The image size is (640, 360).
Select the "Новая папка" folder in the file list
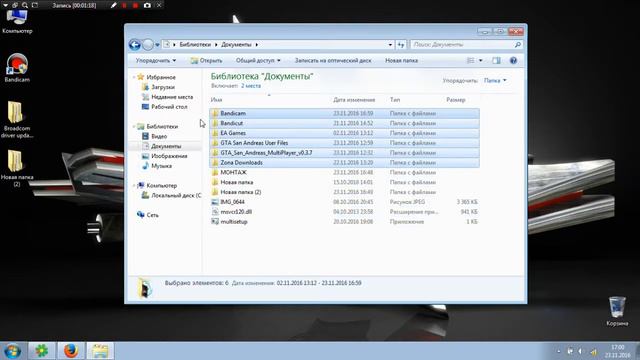(x=344, y=182)
